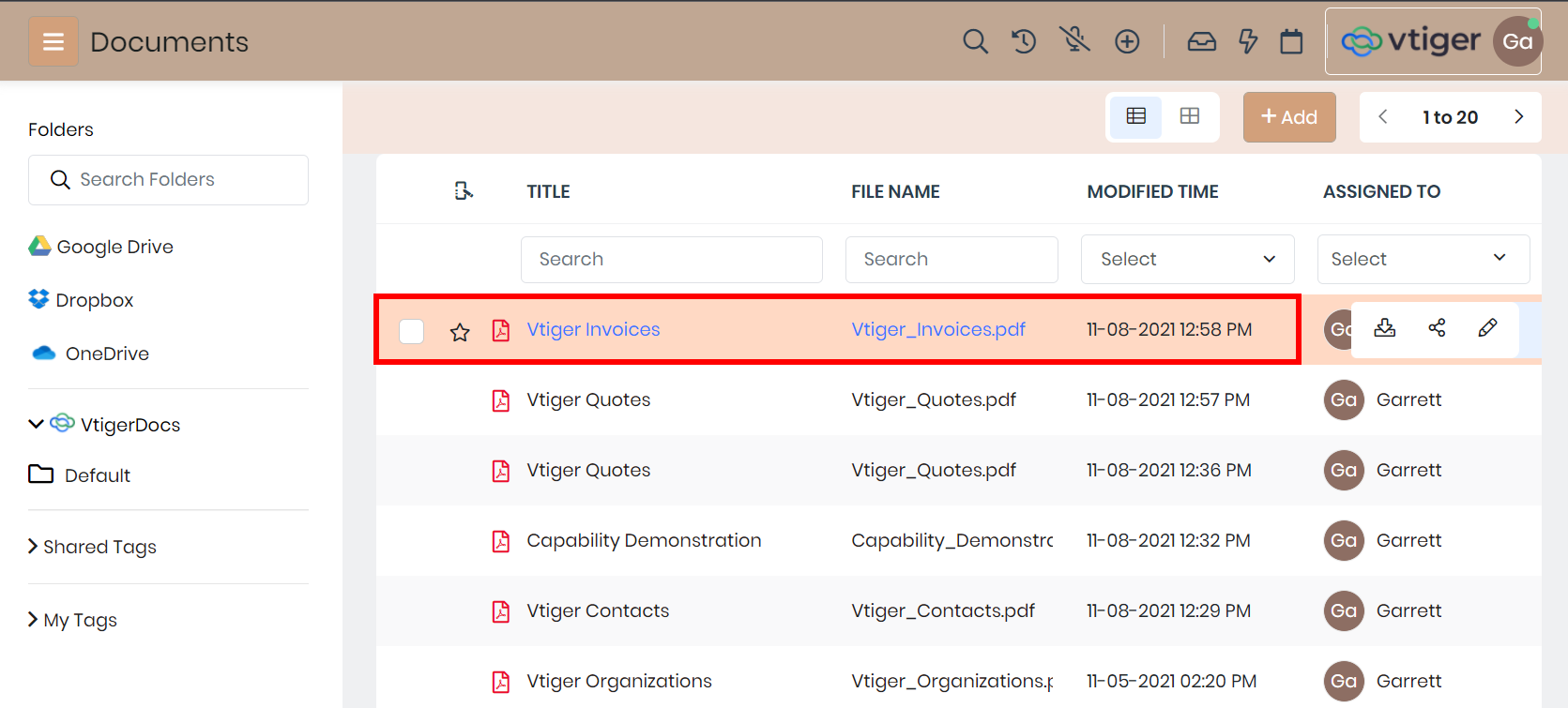Click the 11-05-2021 02:20 PM timestamp
Viewport: 1568px width, 708px height.
tap(1171, 681)
